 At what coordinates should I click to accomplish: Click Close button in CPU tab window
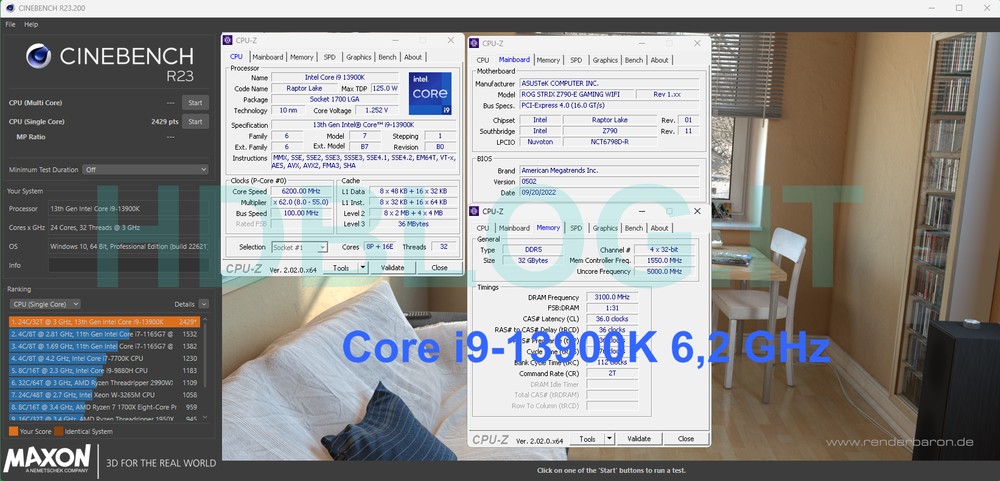point(439,268)
